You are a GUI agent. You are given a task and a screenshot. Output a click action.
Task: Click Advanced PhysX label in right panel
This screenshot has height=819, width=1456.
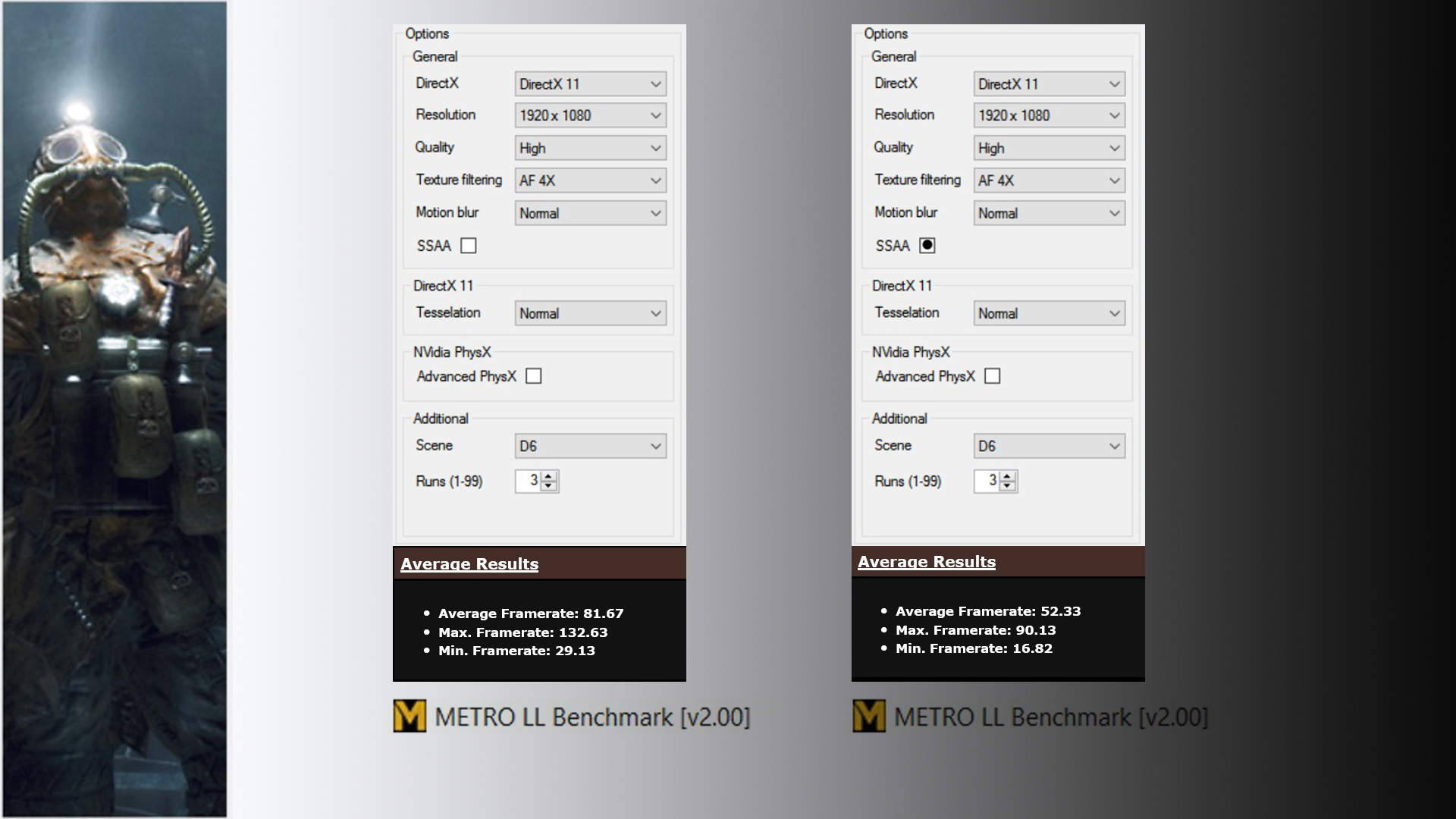pyautogui.click(x=925, y=376)
